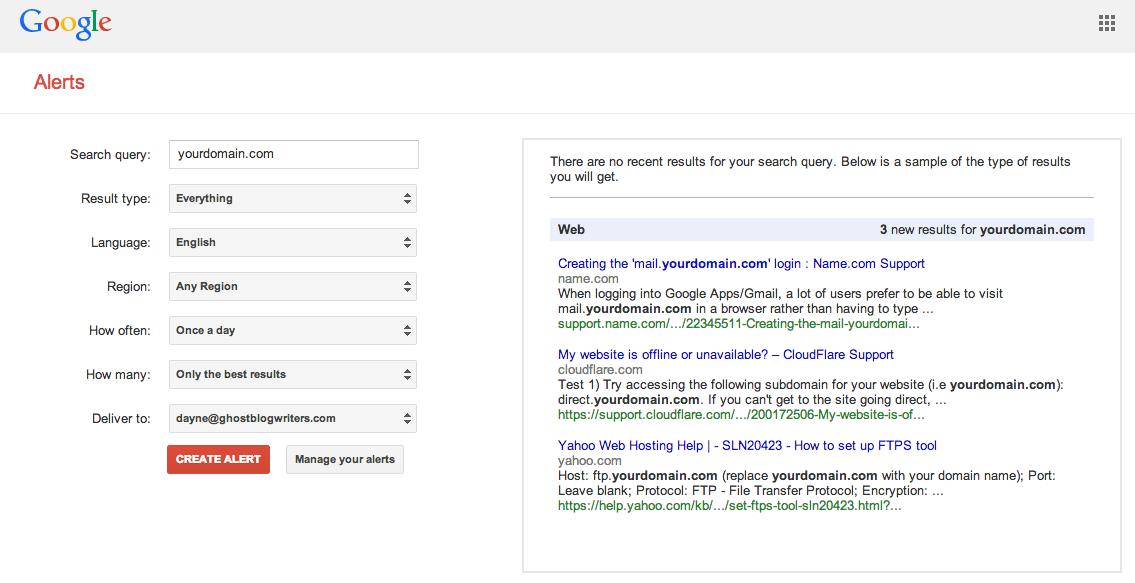Click the green help.yahoo.com URL
The image size is (1135, 583).
coord(730,506)
